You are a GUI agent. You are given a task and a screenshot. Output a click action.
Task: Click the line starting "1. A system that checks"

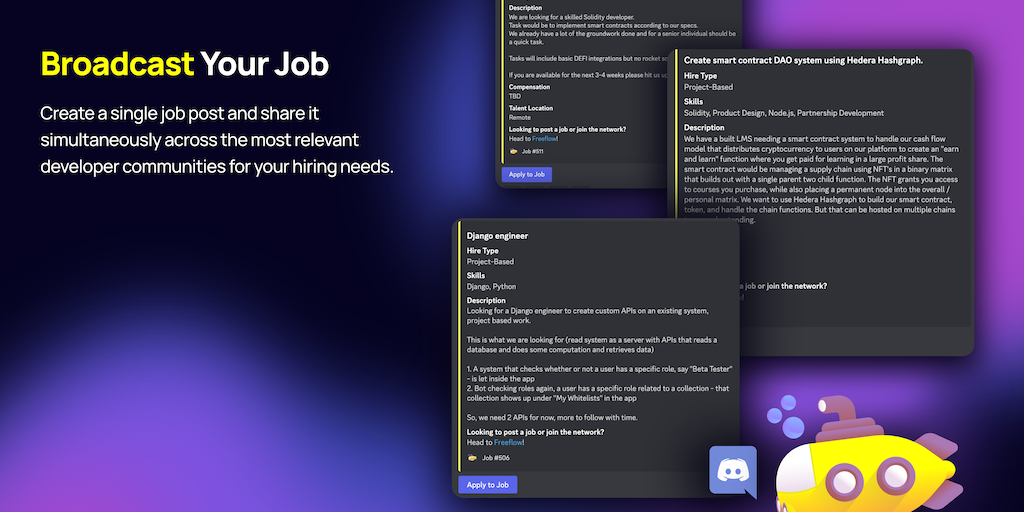[600, 374]
